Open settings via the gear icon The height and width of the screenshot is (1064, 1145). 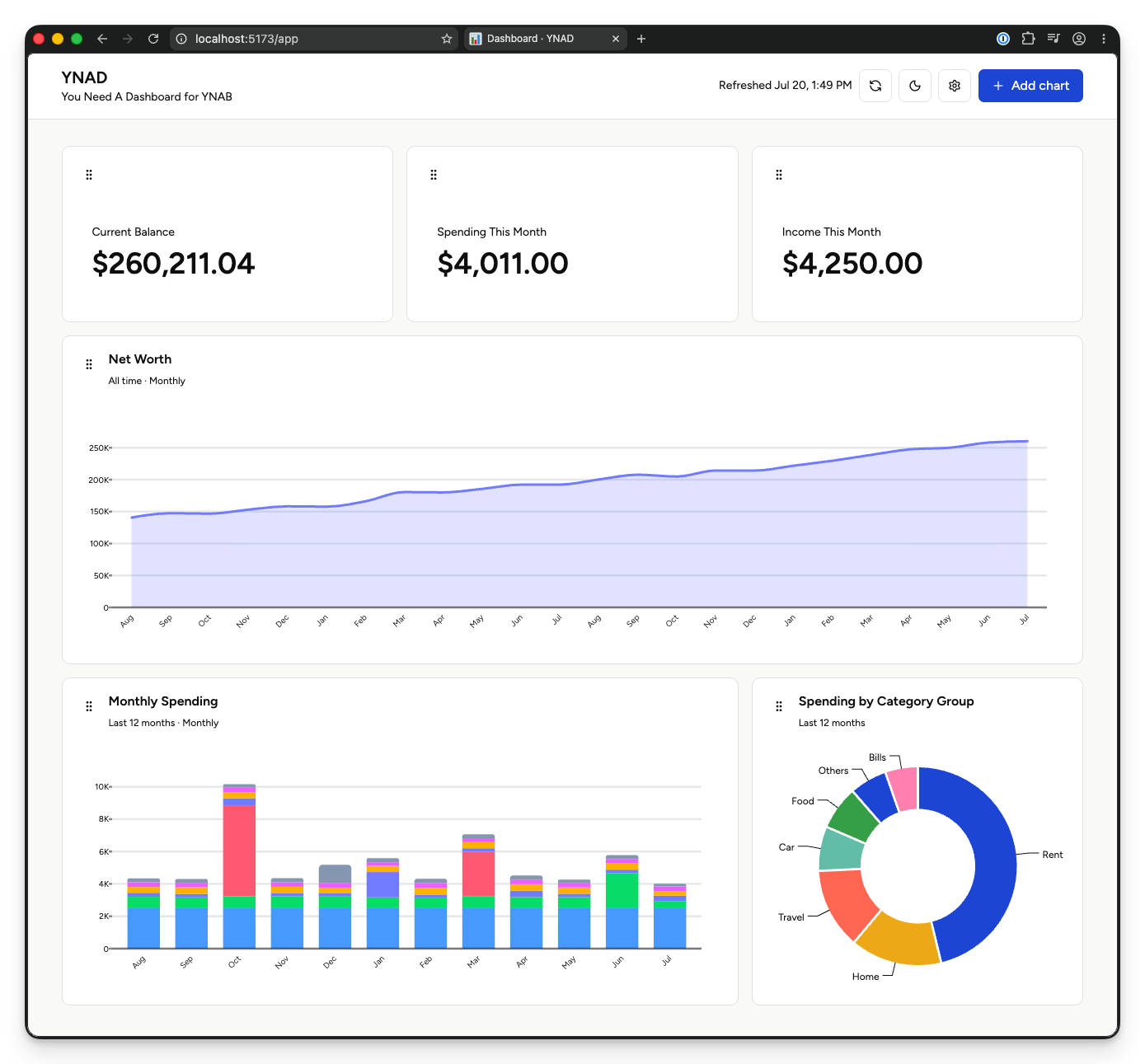point(955,86)
